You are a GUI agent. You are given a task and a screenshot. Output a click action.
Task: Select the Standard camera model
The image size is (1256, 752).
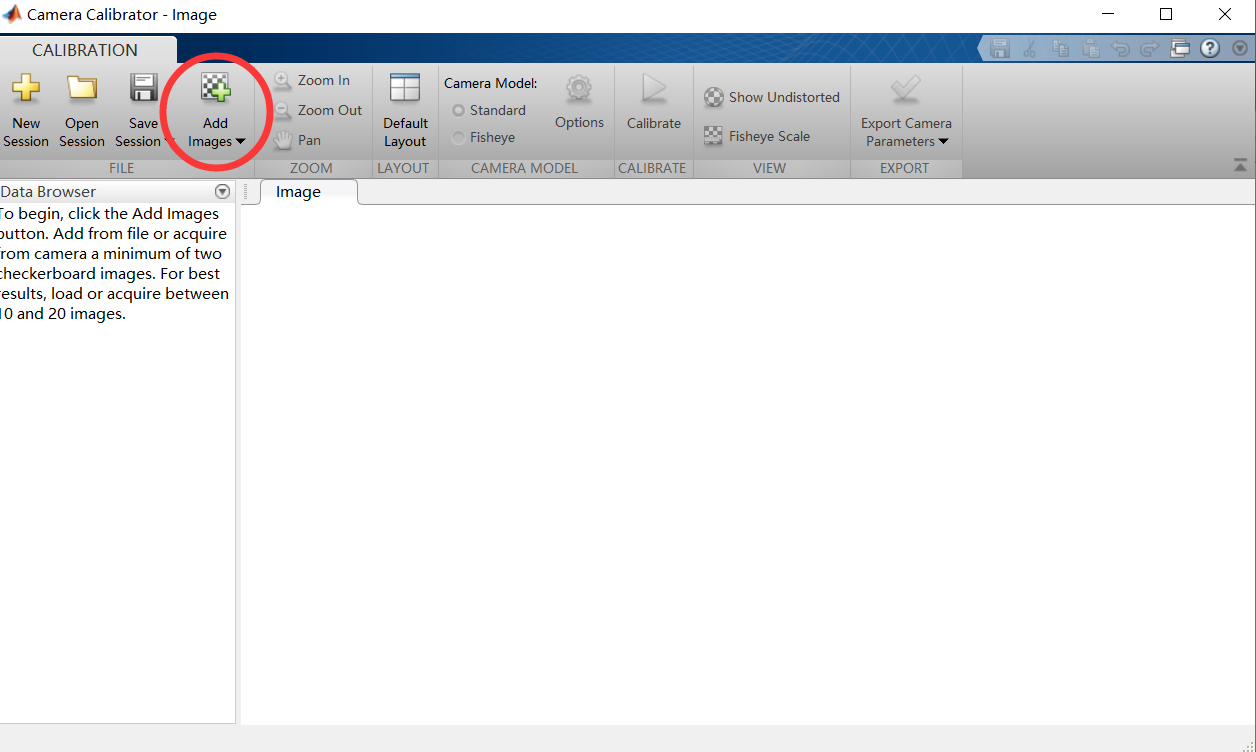click(489, 110)
